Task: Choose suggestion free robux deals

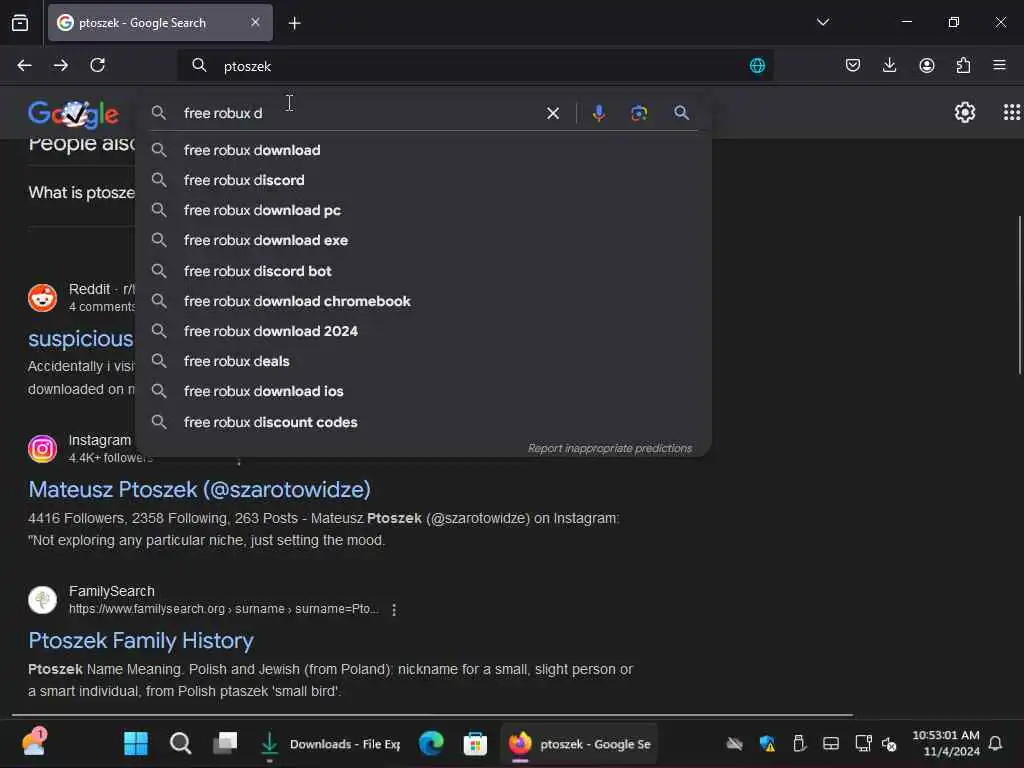Action: point(423,361)
